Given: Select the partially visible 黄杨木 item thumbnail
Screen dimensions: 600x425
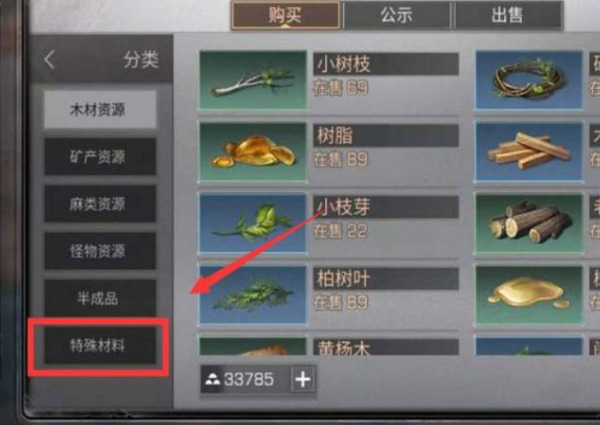Looking at the screenshot, I should pos(253,346).
